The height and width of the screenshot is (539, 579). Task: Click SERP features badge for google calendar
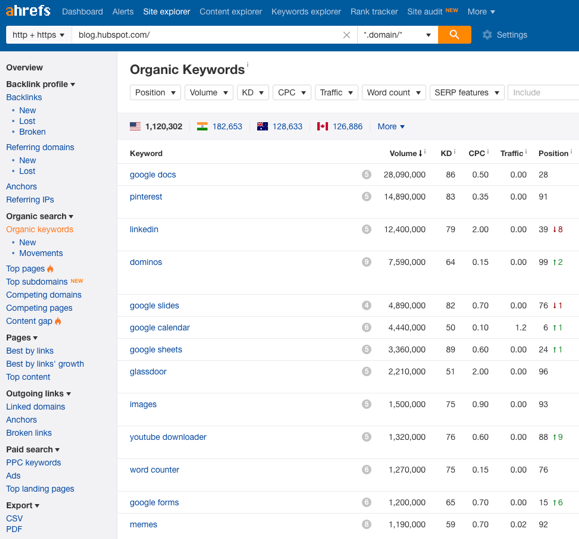[366, 327]
